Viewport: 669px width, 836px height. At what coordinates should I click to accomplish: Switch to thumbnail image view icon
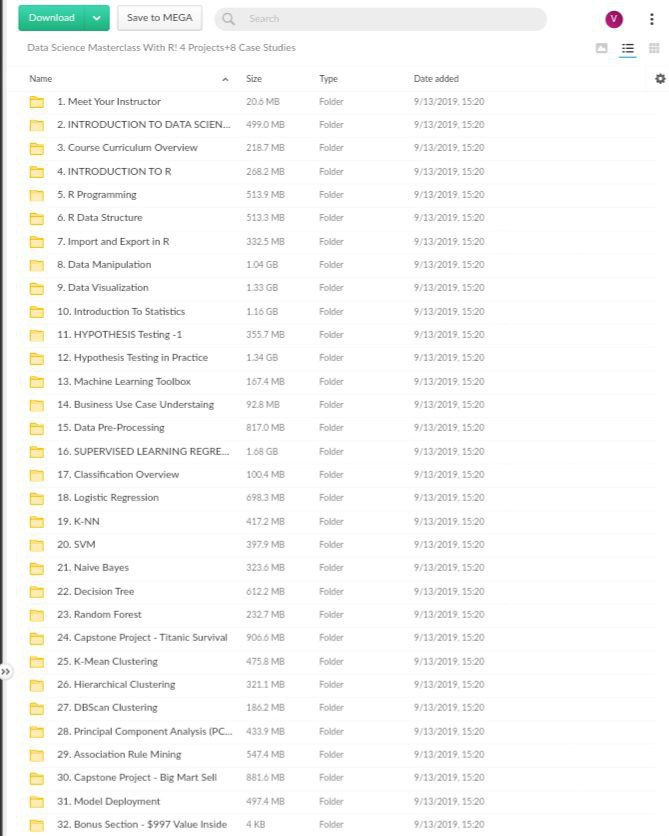click(601, 48)
